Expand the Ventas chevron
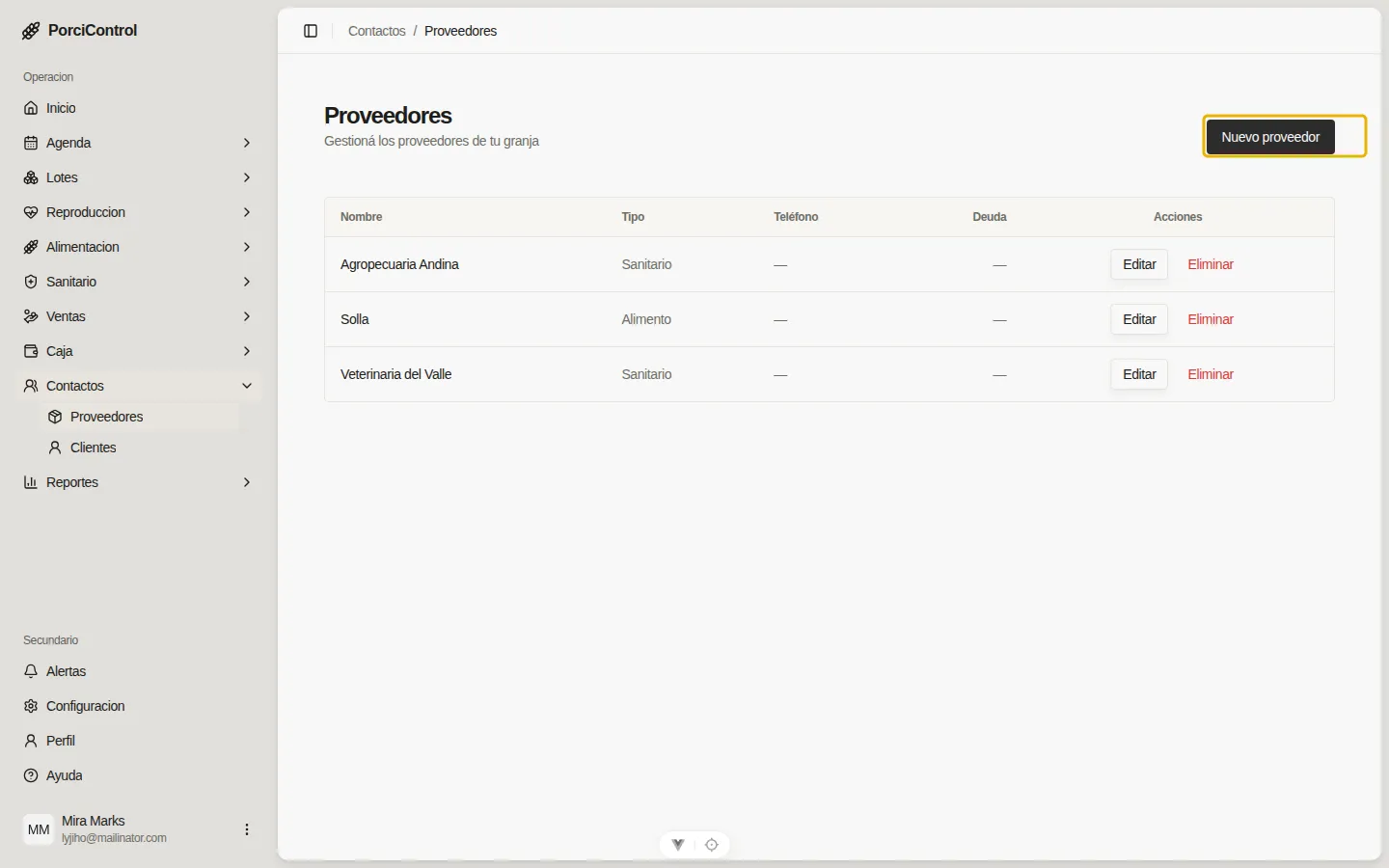This screenshot has width=1389, height=868. point(247,316)
